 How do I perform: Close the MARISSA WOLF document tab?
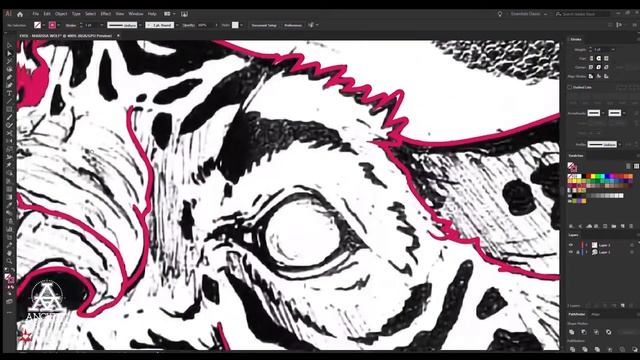coord(118,36)
